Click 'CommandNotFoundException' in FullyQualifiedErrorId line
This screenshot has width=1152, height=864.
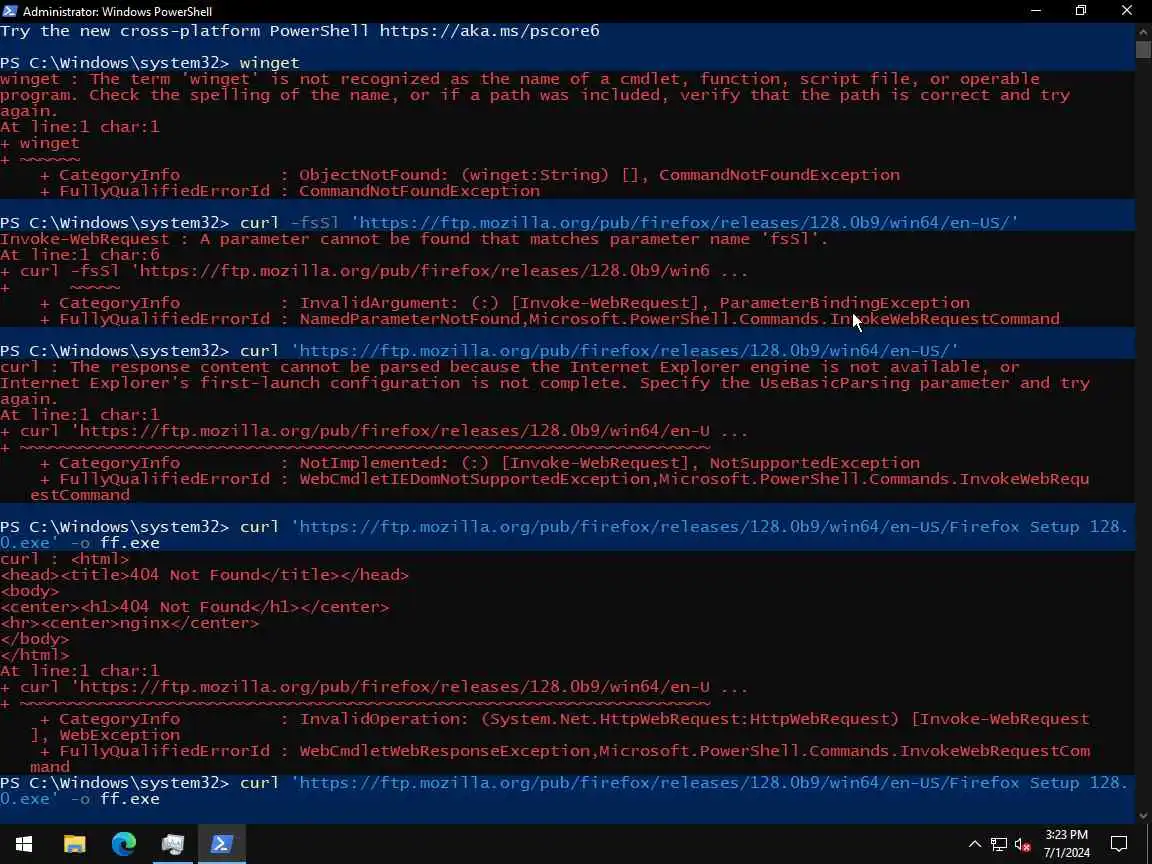(x=420, y=191)
